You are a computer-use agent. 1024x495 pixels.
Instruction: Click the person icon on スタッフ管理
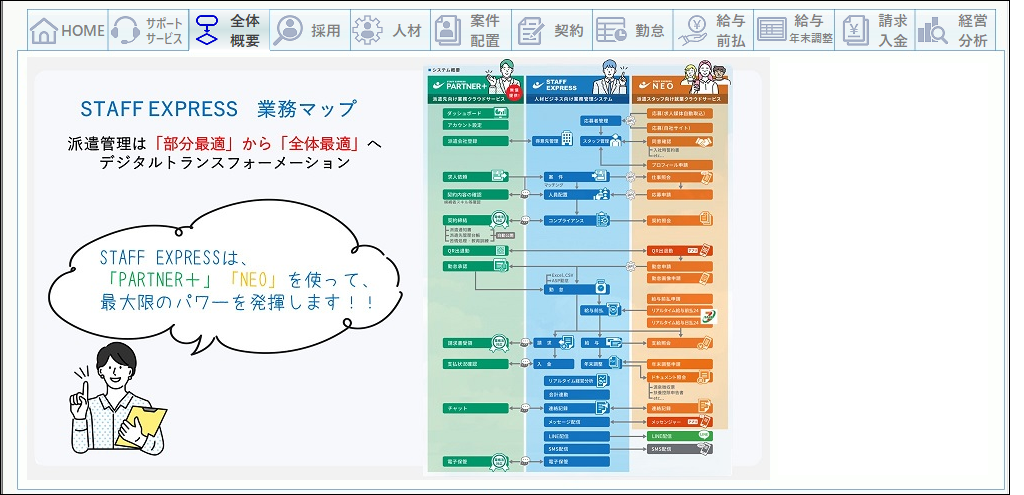pos(615,140)
